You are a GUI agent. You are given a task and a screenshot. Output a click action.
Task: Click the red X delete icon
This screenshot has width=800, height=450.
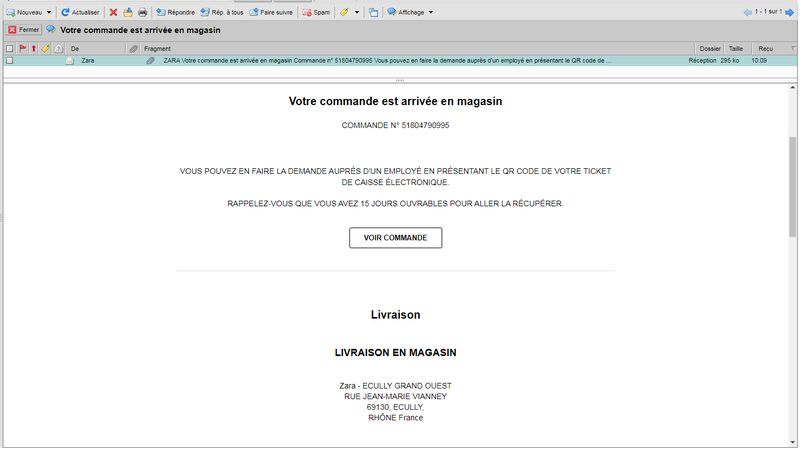pyautogui.click(x=113, y=12)
